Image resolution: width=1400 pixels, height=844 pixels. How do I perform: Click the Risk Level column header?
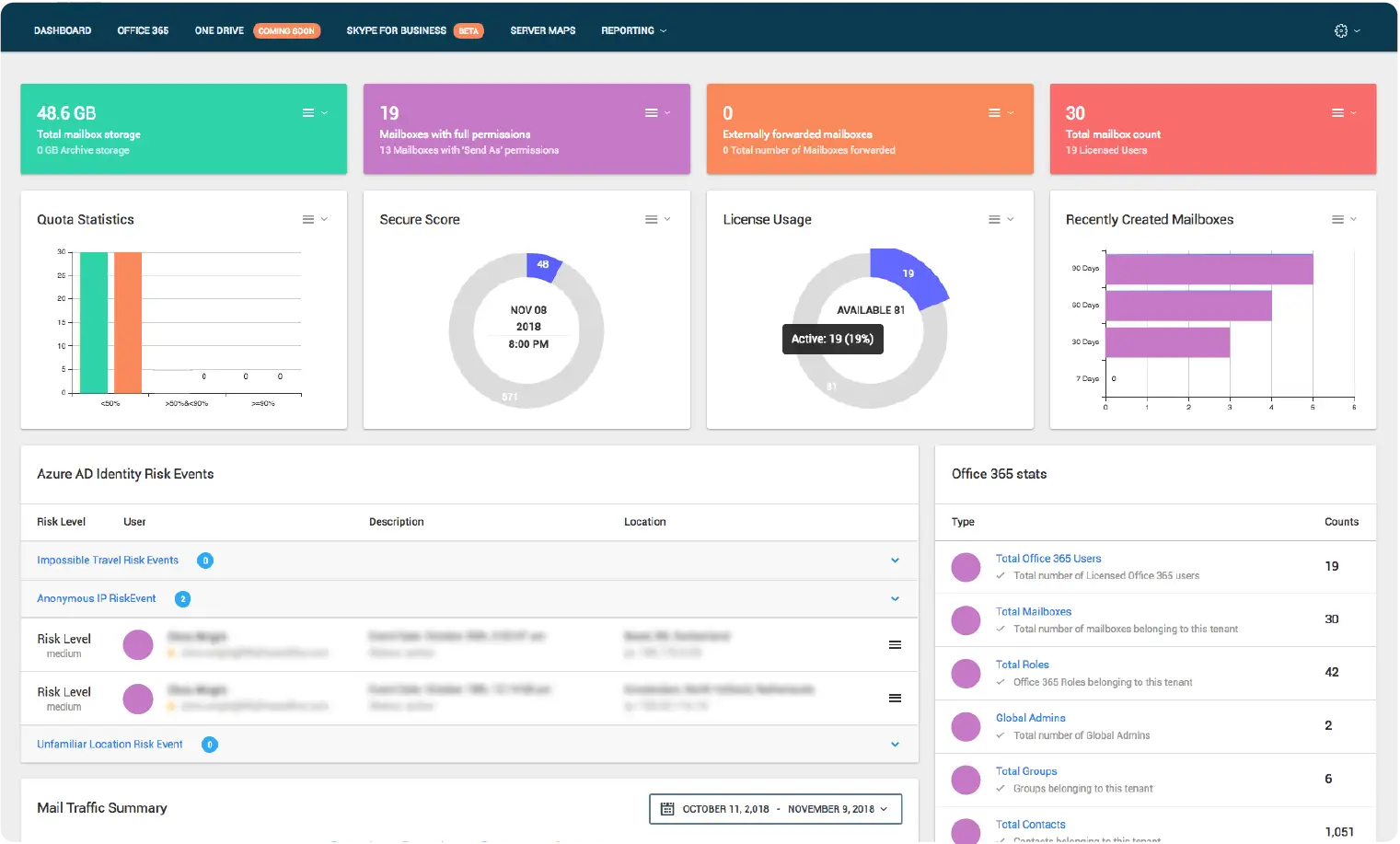tap(61, 522)
